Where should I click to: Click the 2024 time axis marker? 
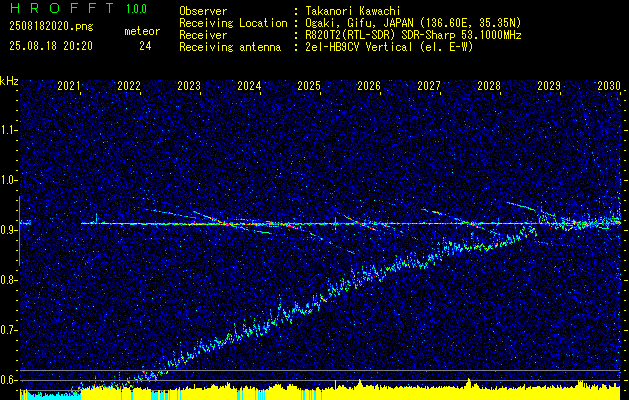coord(249,86)
